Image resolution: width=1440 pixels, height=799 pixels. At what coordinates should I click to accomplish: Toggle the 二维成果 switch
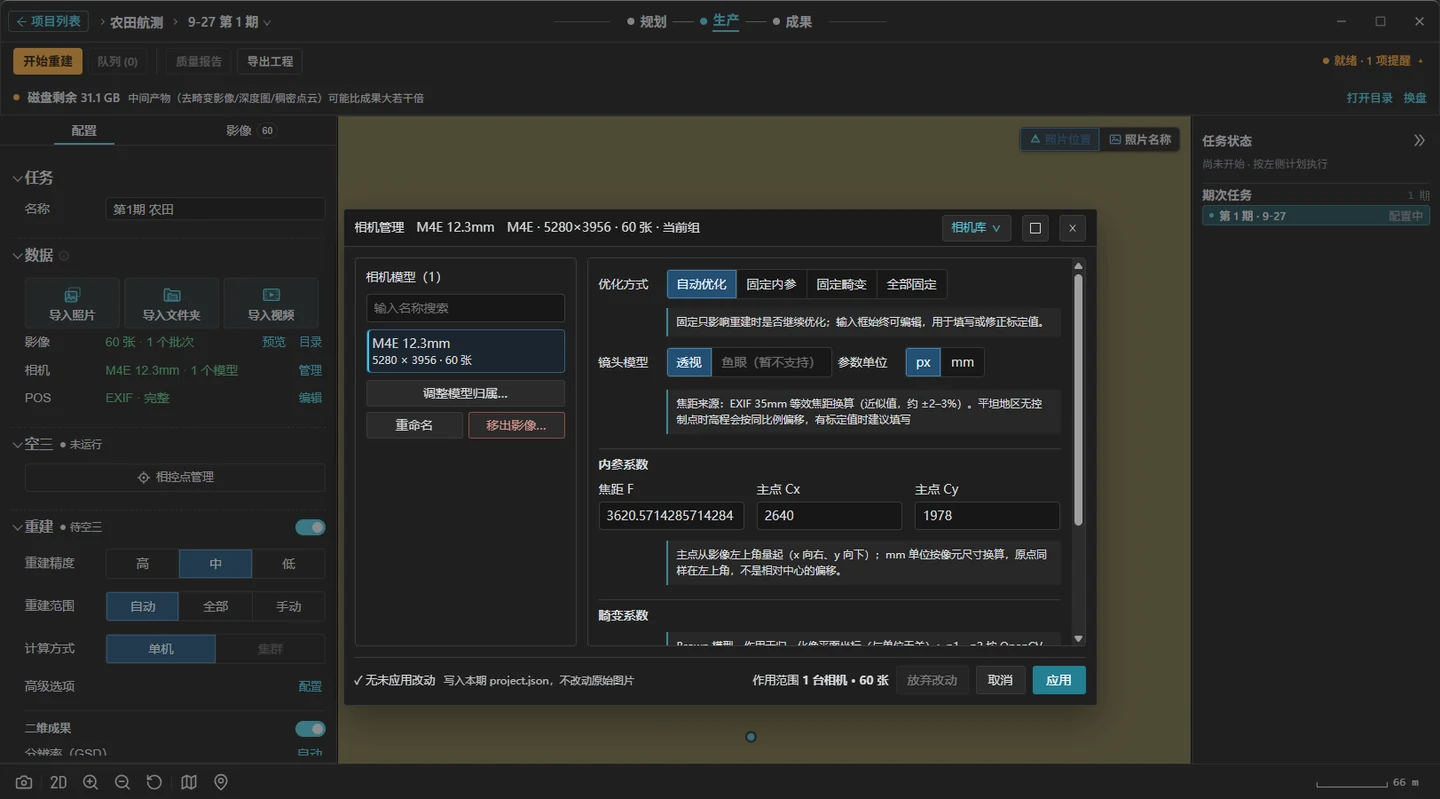310,729
